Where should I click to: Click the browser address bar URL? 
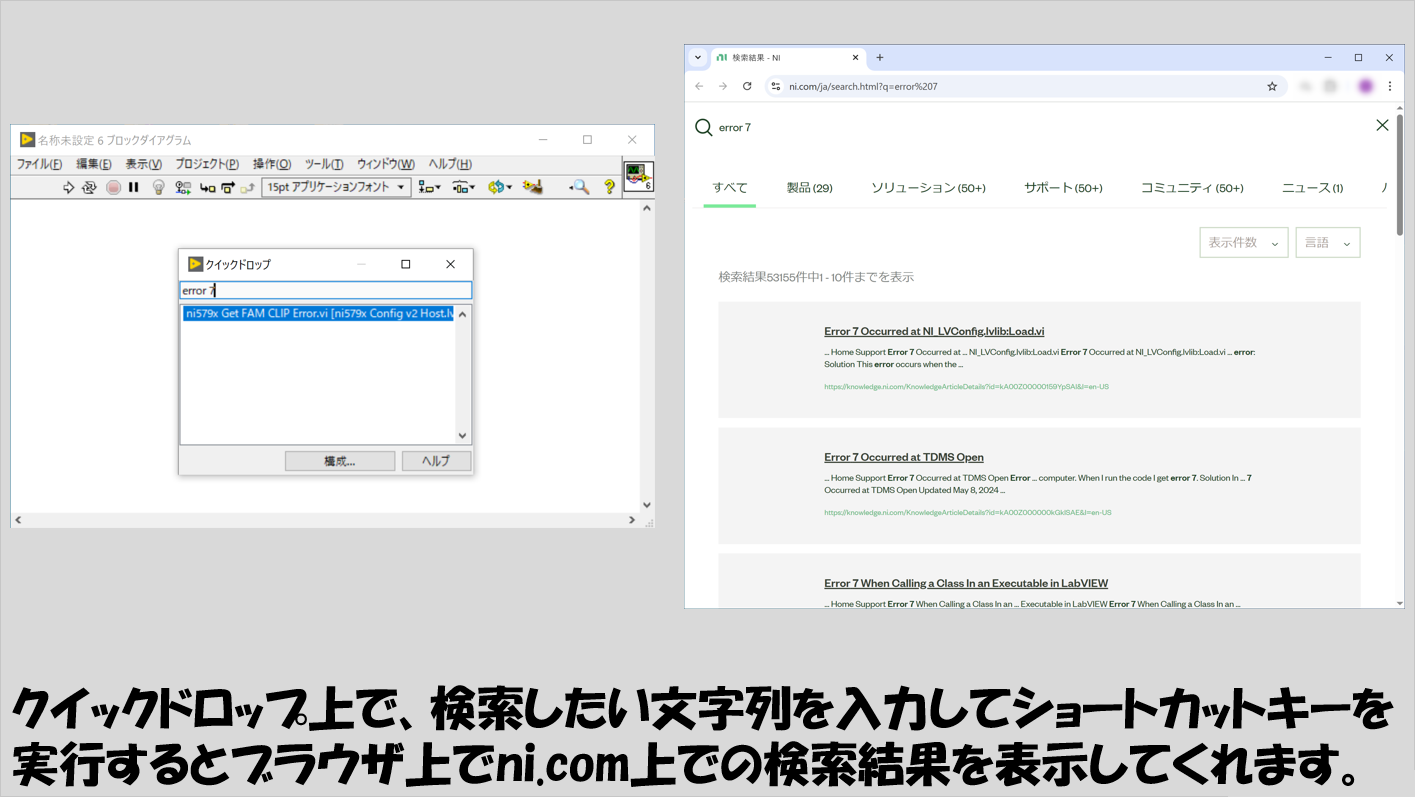pos(863,87)
